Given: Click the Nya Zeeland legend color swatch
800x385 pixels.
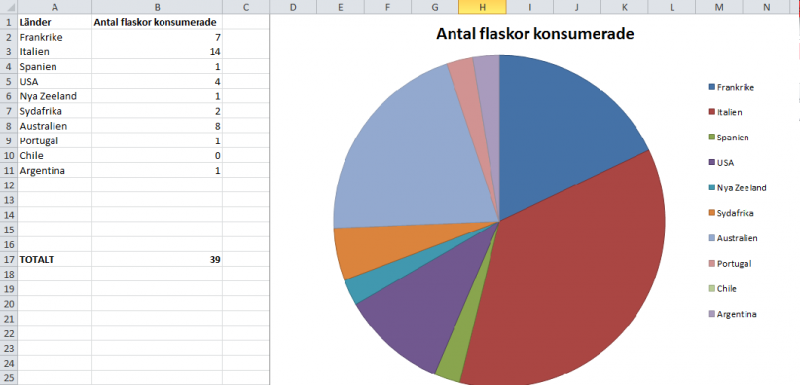Looking at the screenshot, I should pyautogui.click(x=712, y=188).
